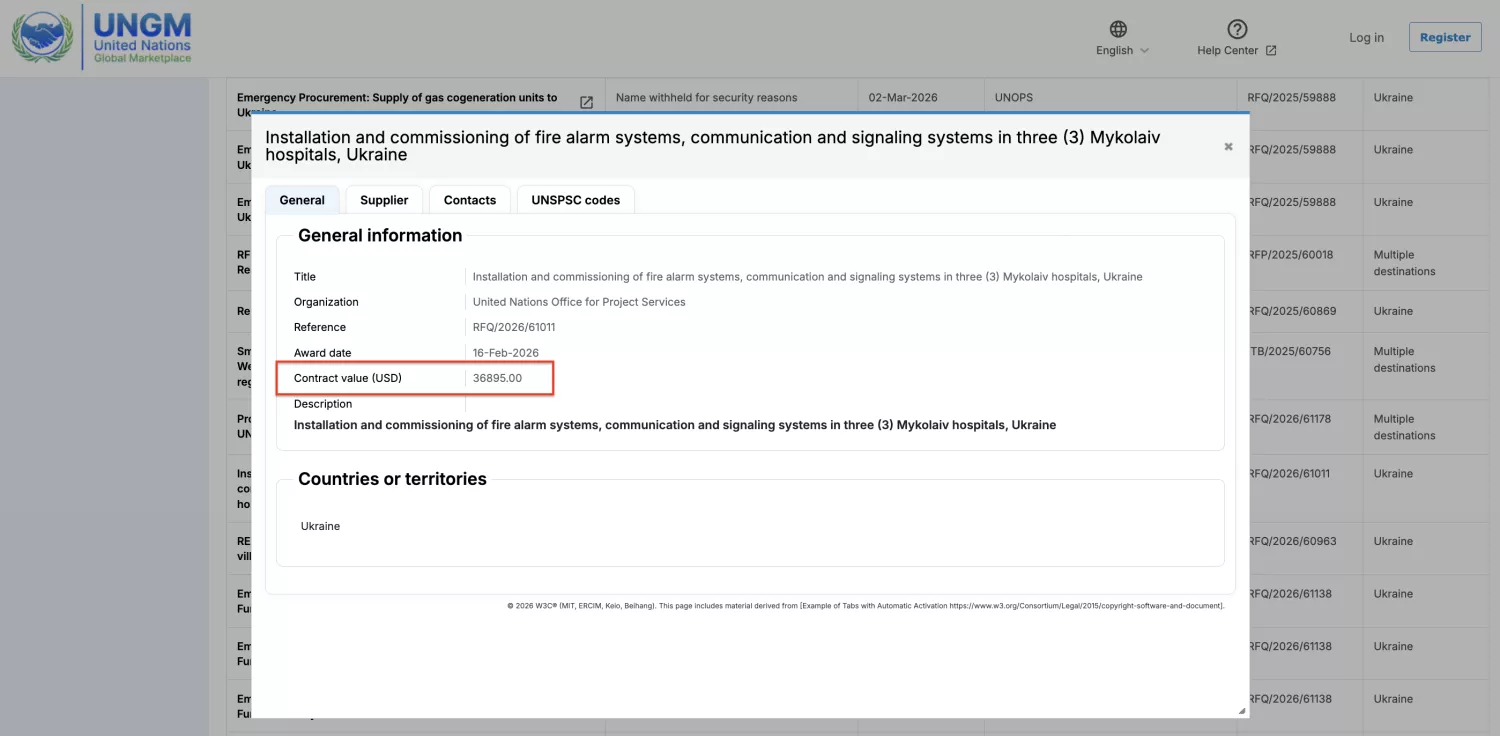
Task: Show the UNSPSC codes tab
Action: (x=575, y=200)
